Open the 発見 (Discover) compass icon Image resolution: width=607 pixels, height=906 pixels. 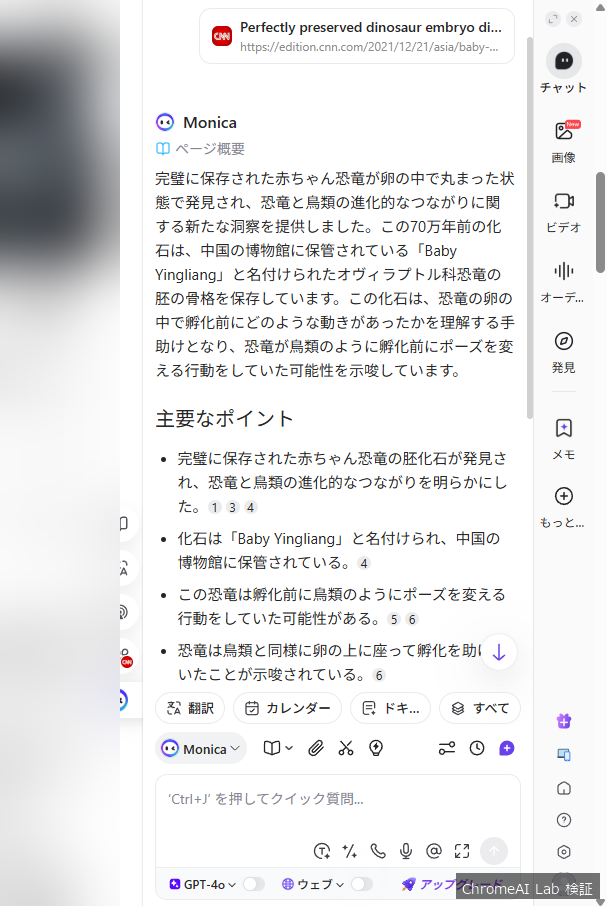point(564,341)
